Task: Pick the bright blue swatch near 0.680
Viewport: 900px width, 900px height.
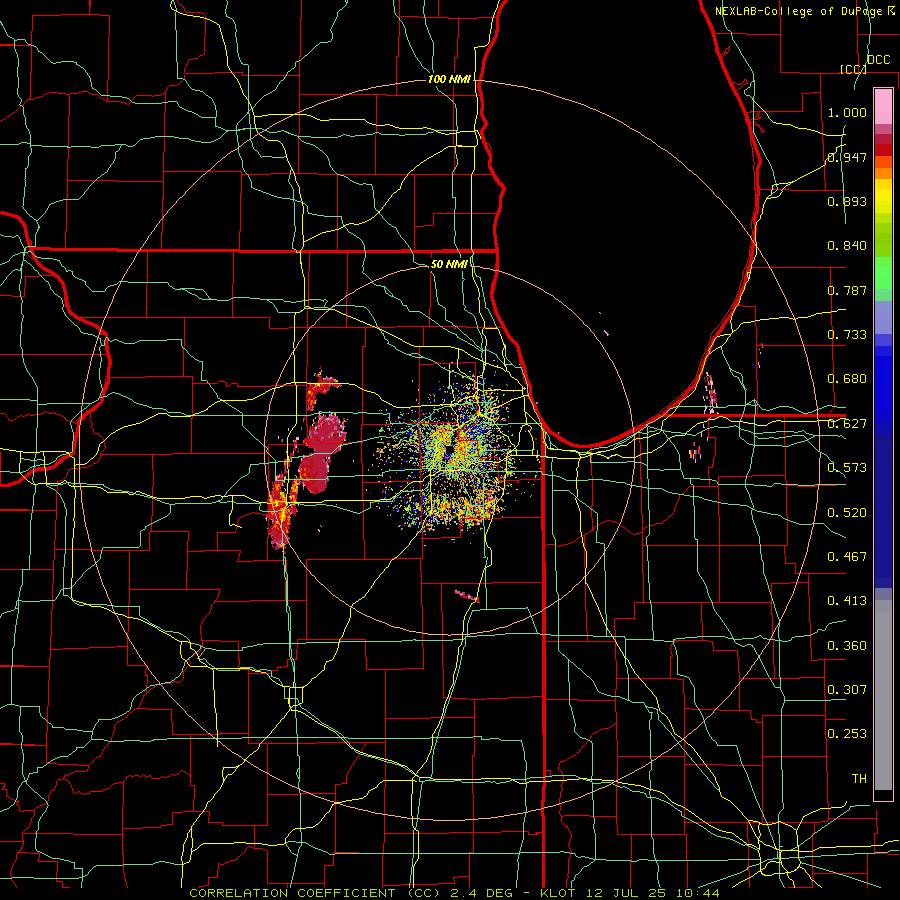Action: (x=883, y=390)
